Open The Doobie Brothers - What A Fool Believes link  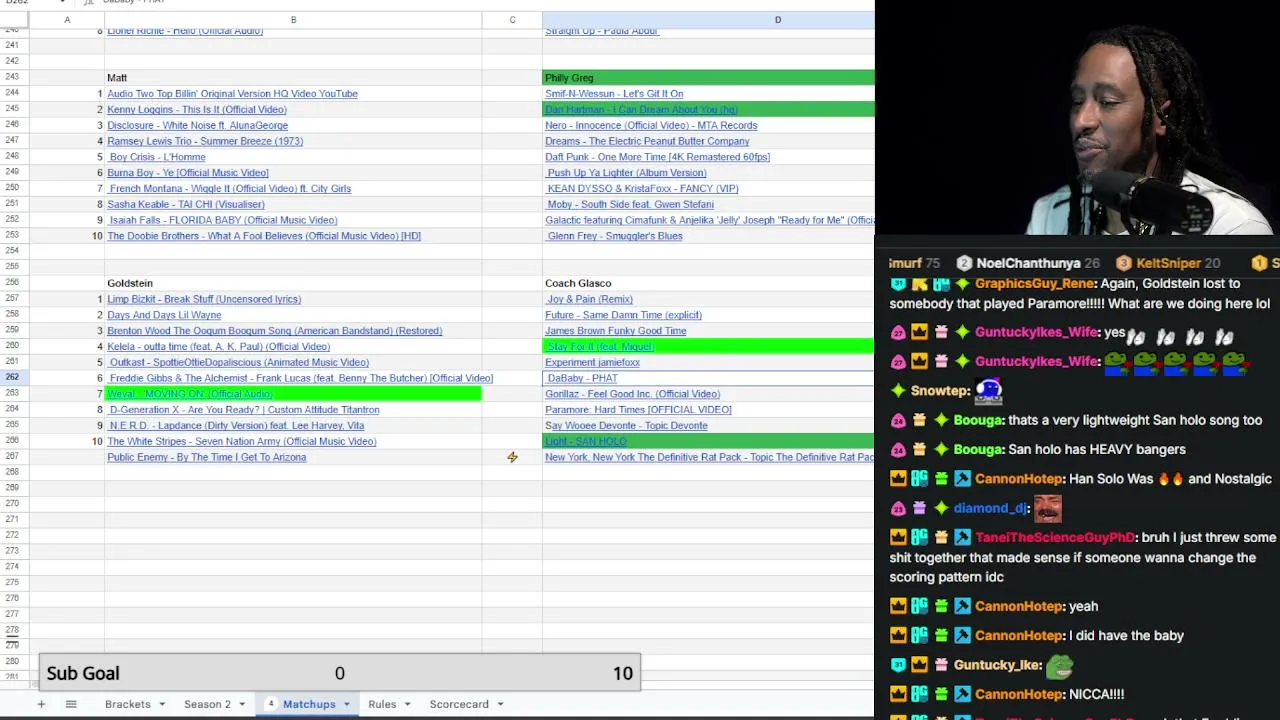[x=264, y=236]
